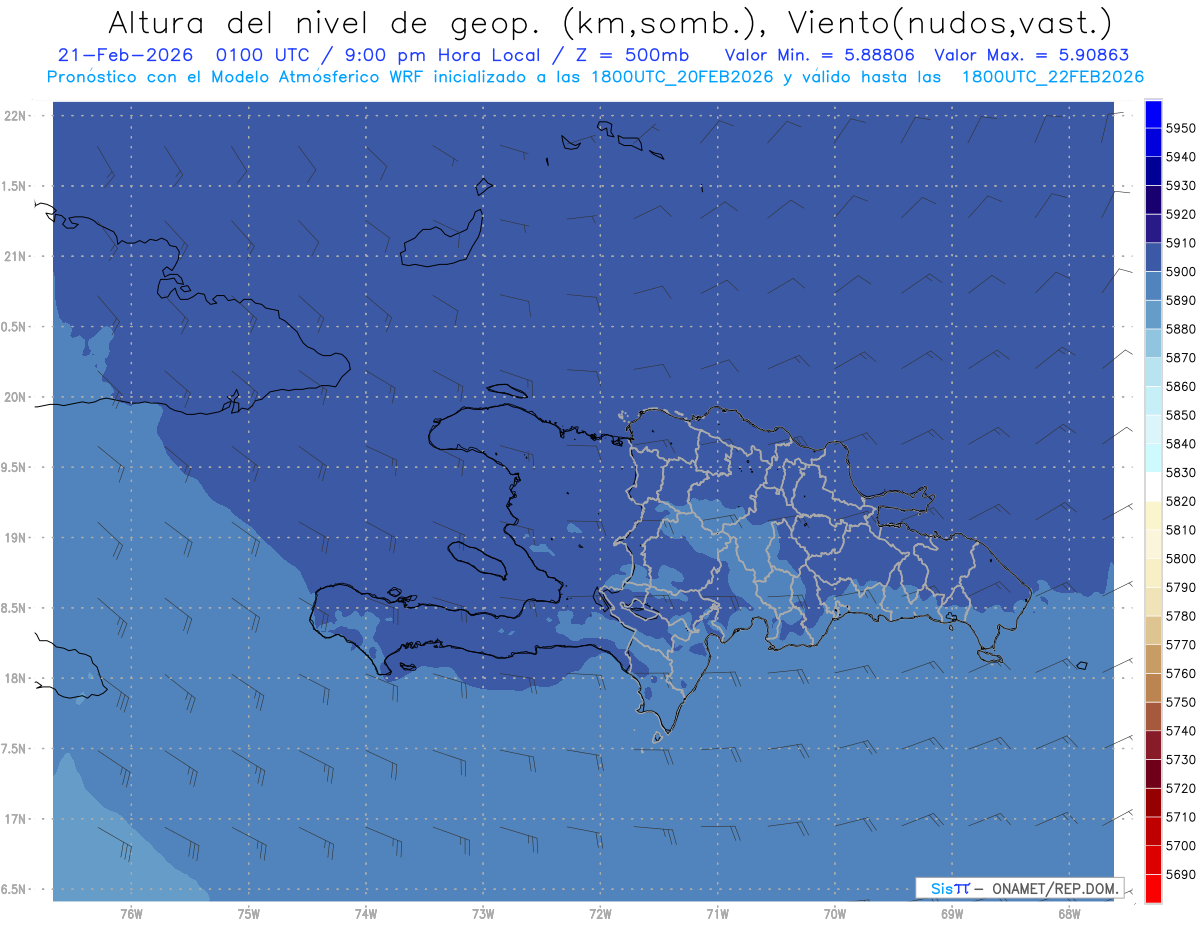Click the '21N' latitude label
This screenshot has height=927, width=1200.
[16, 257]
